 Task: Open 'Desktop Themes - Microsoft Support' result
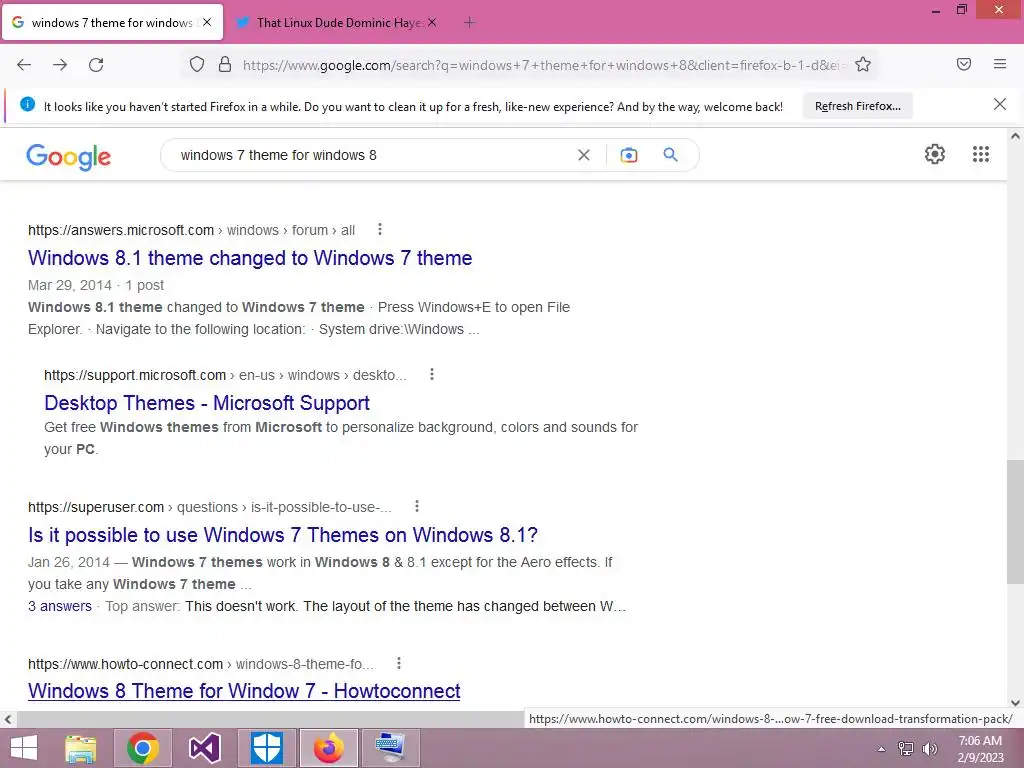pos(207,403)
